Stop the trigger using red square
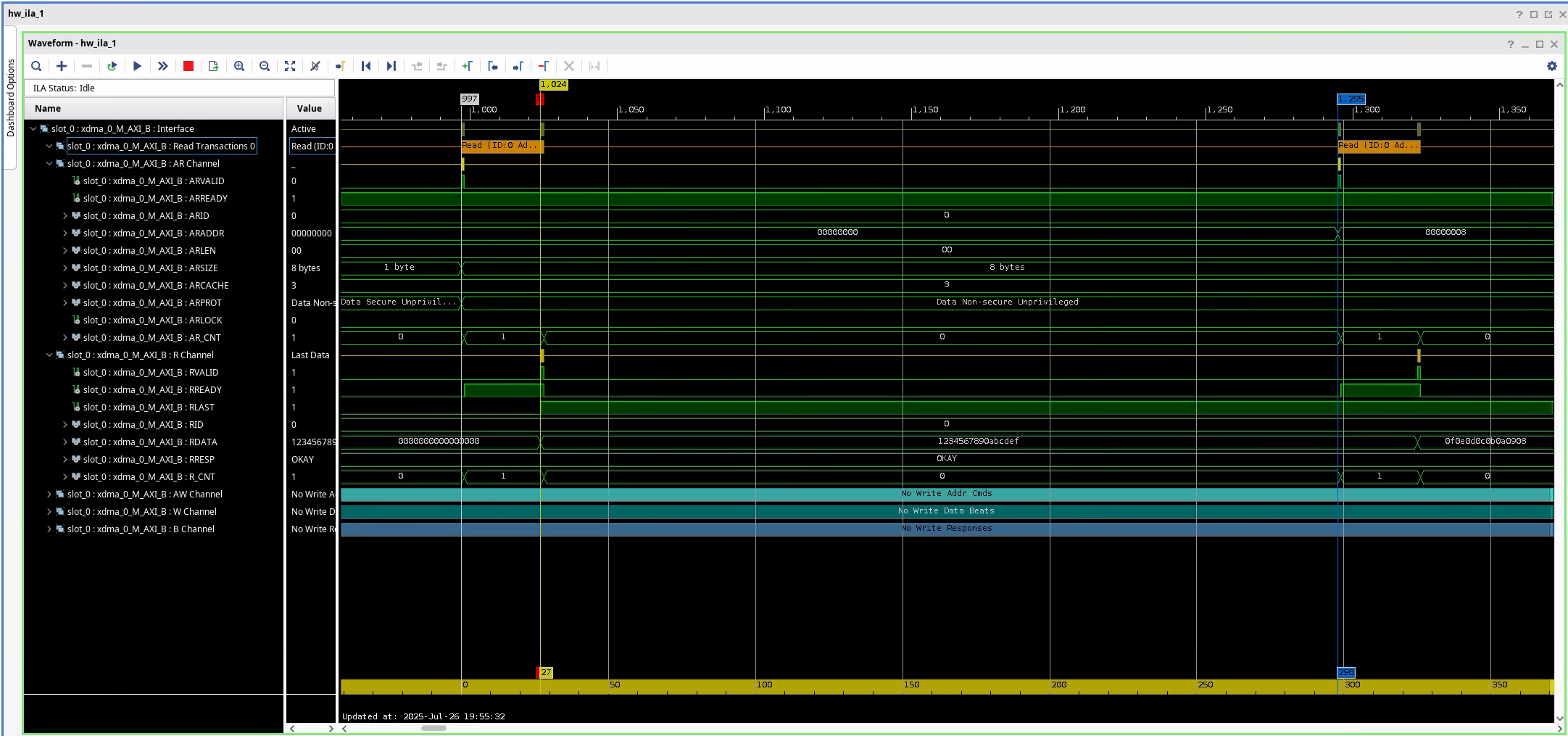This screenshot has width=1568, height=736. point(188,66)
